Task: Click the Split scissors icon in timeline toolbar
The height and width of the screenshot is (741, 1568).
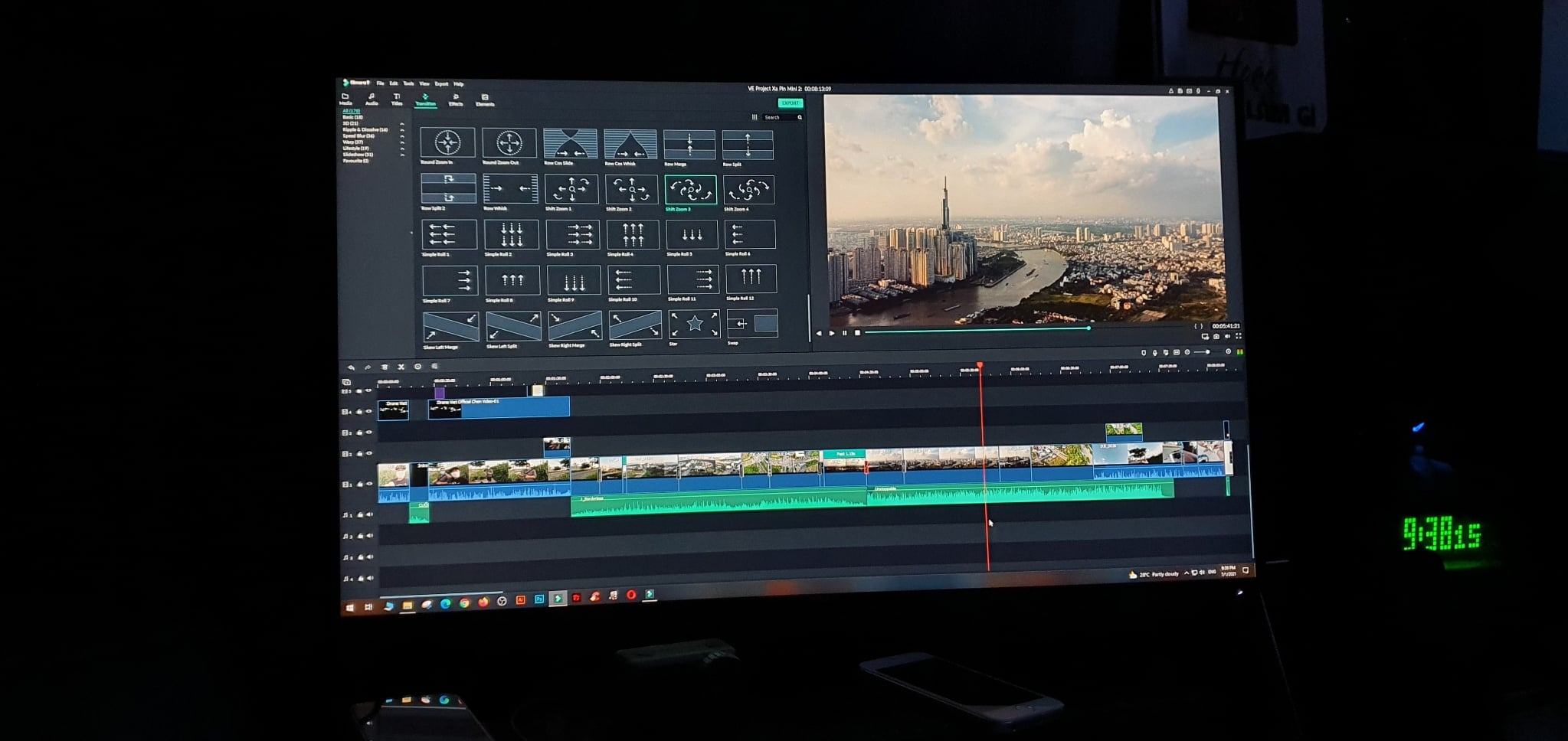Action: [x=401, y=367]
